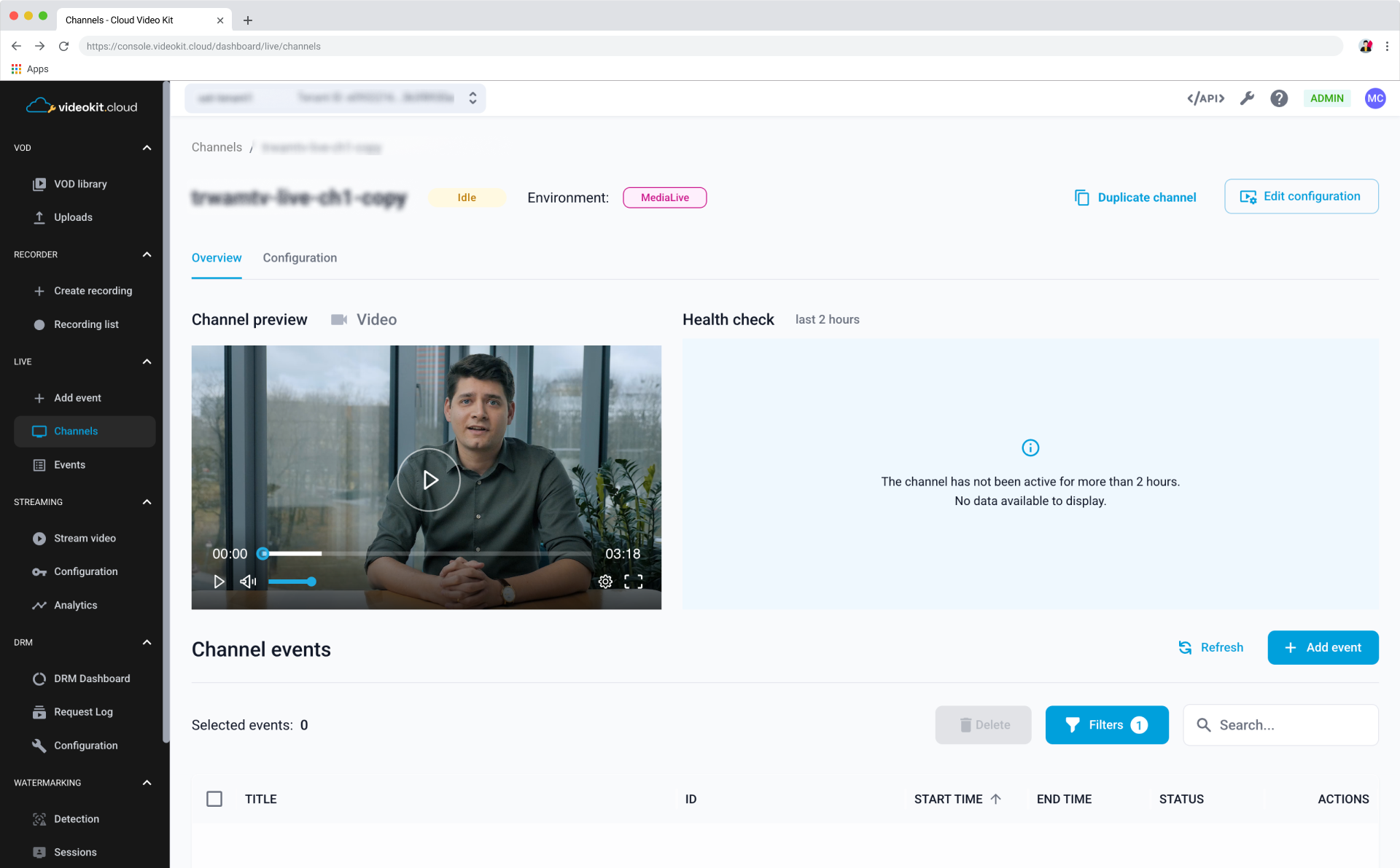
Task: Select the Overview tab
Action: click(x=217, y=258)
